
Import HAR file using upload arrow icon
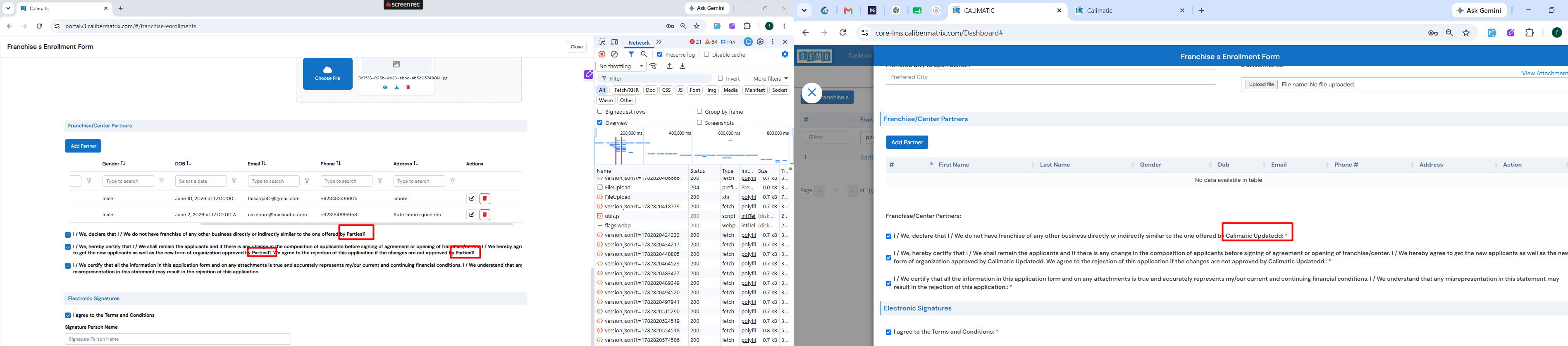tap(670, 67)
